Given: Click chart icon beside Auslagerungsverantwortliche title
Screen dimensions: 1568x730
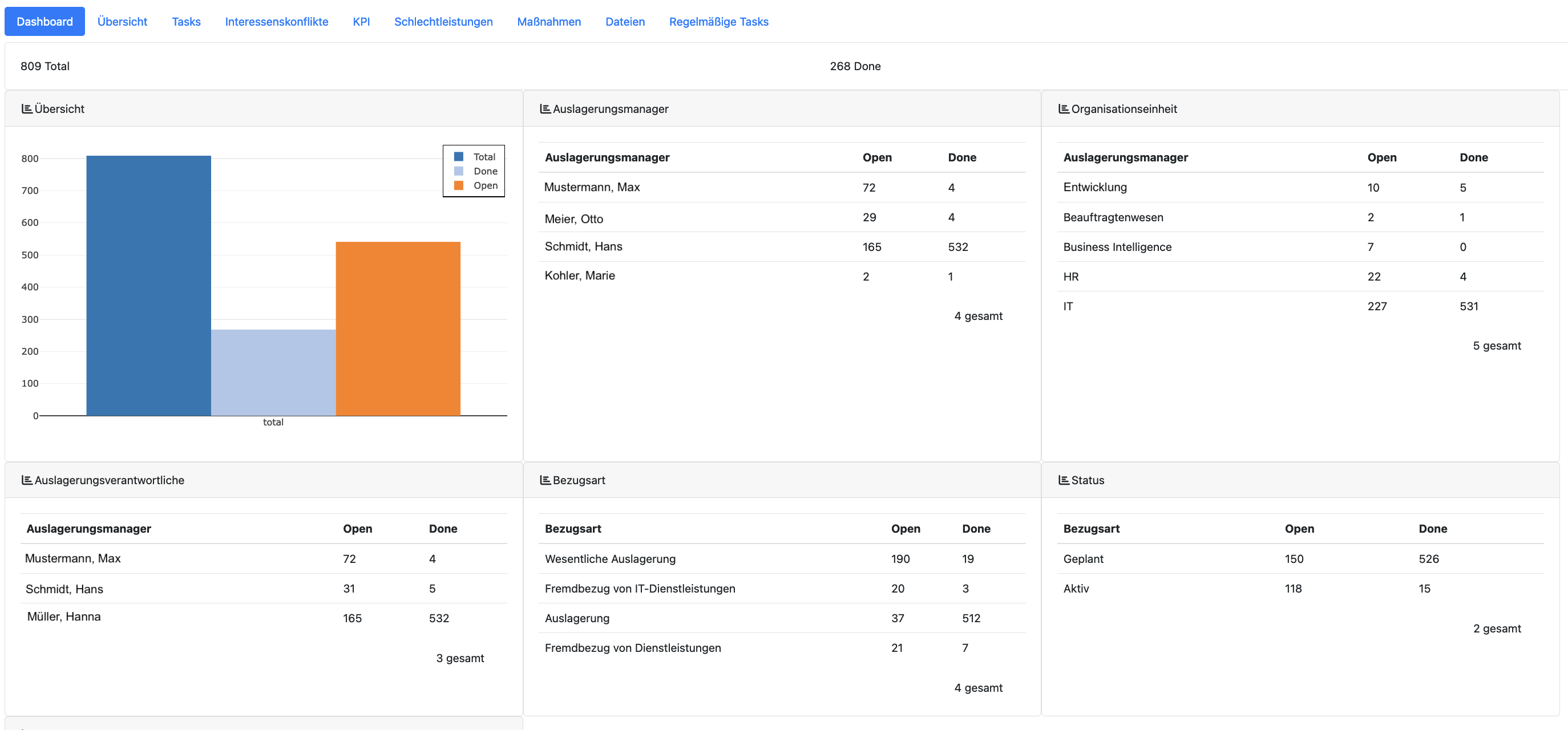Looking at the screenshot, I should click(27, 480).
